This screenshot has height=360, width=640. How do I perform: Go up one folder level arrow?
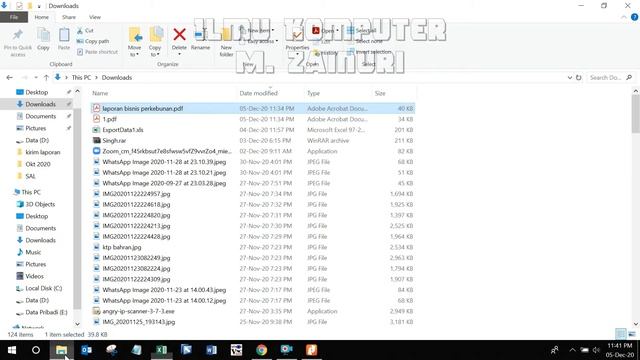coord(46,78)
